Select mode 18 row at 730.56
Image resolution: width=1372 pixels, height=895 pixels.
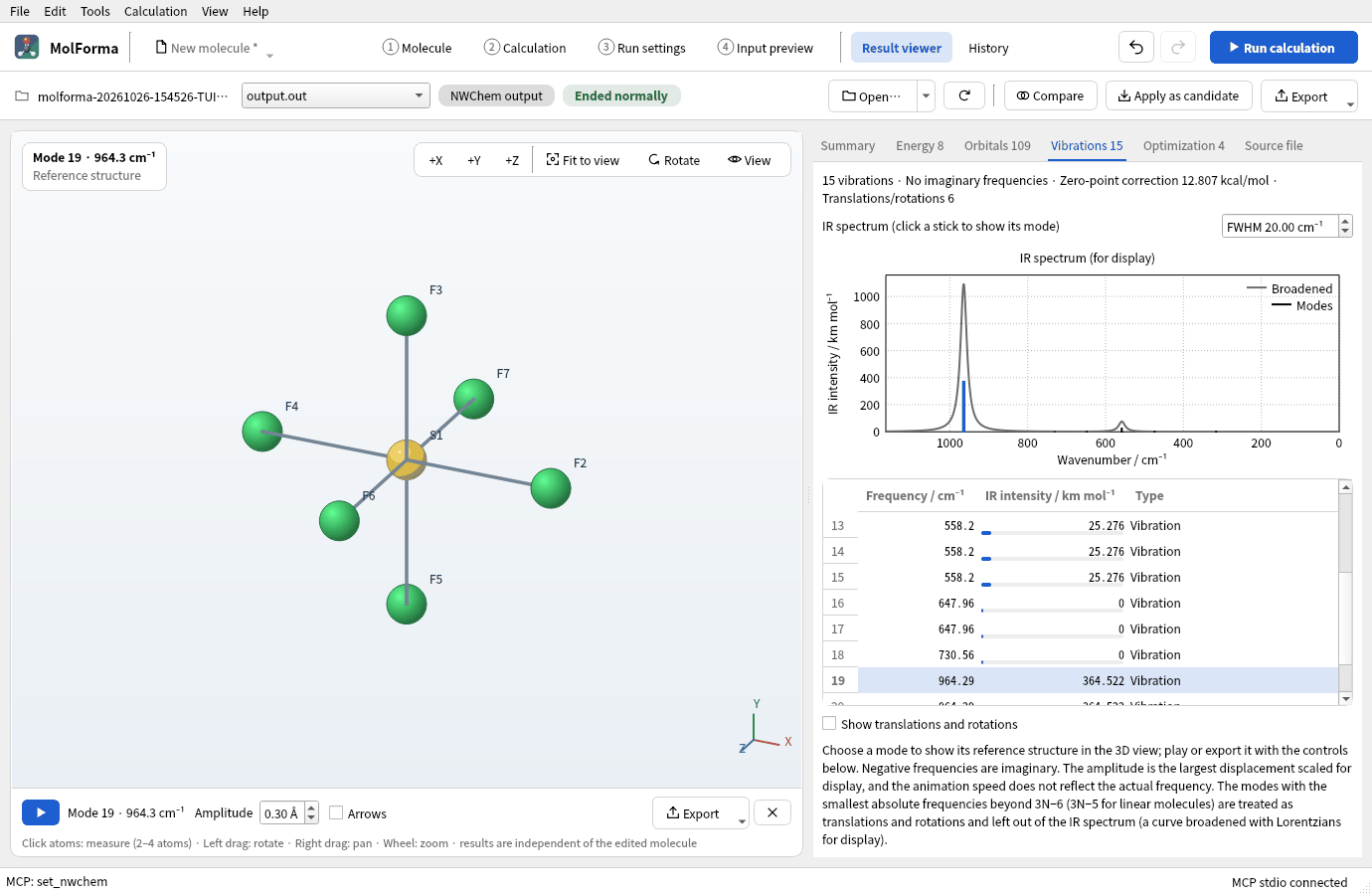[1081, 654]
